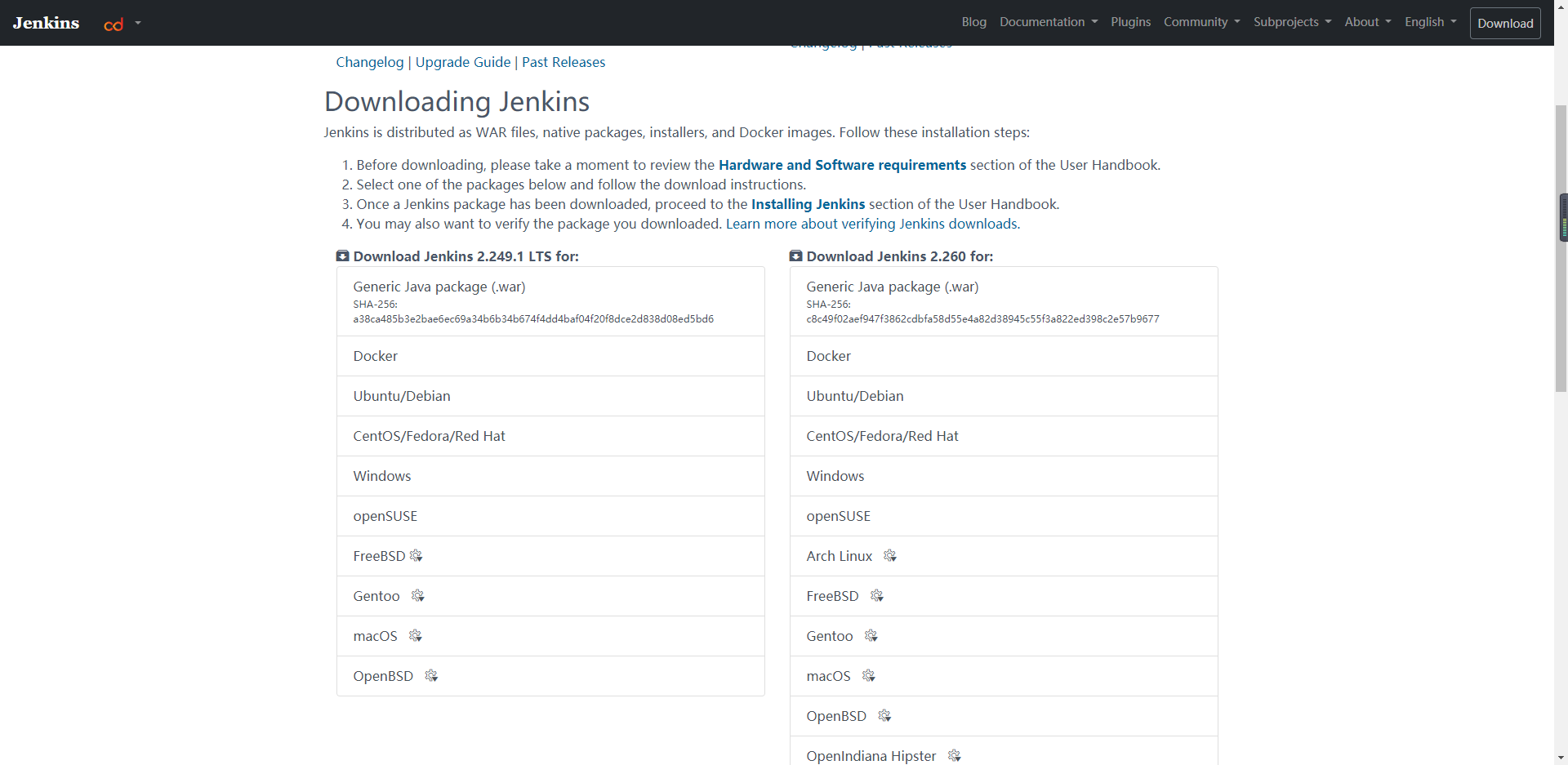This screenshot has height=765, width=1568.
Task: Click the gear icon next to OpenBSD in LTS list
Action: click(x=431, y=676)
